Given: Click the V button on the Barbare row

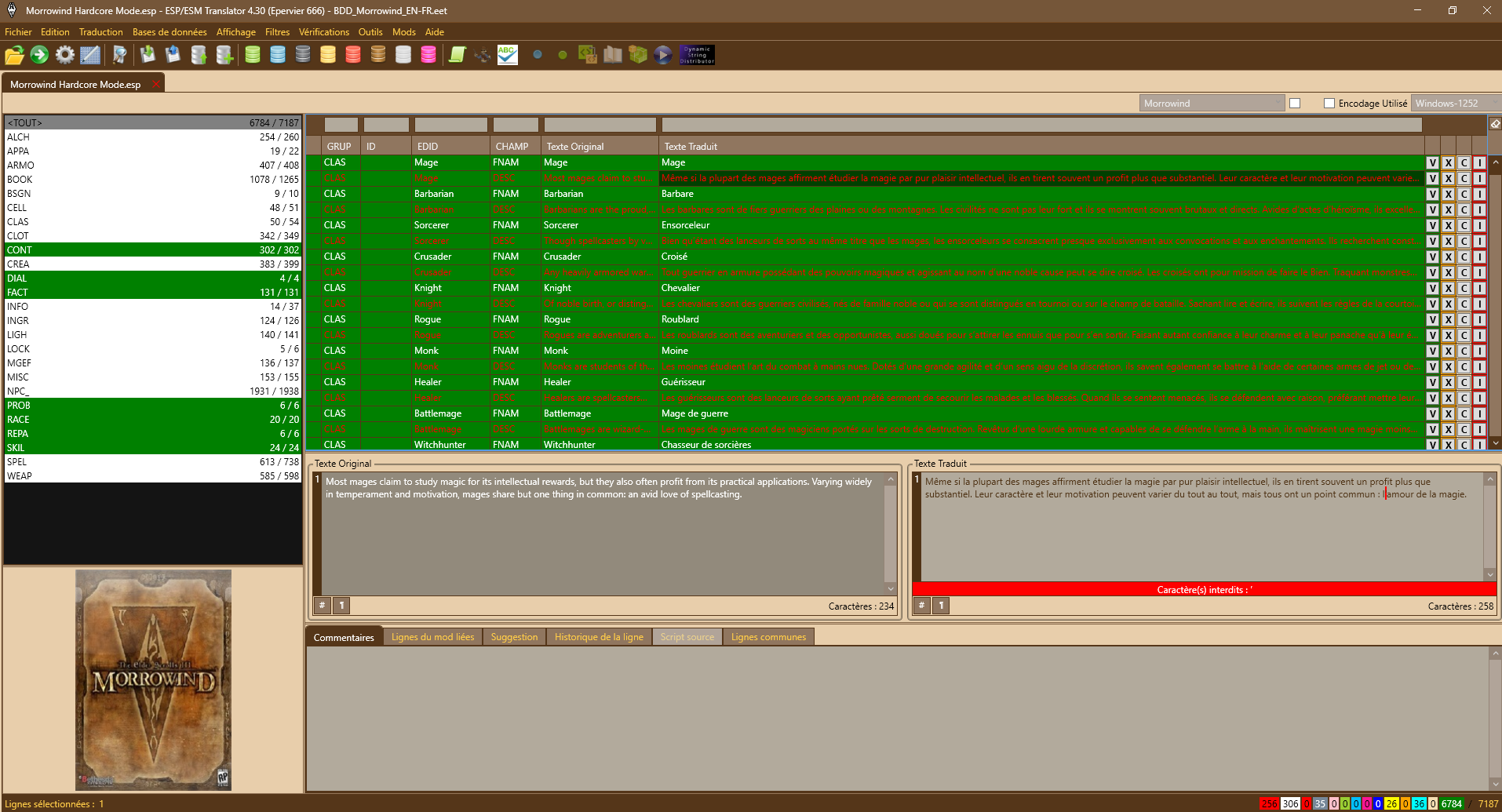Looking at the screenshot, I should 1432,194.
